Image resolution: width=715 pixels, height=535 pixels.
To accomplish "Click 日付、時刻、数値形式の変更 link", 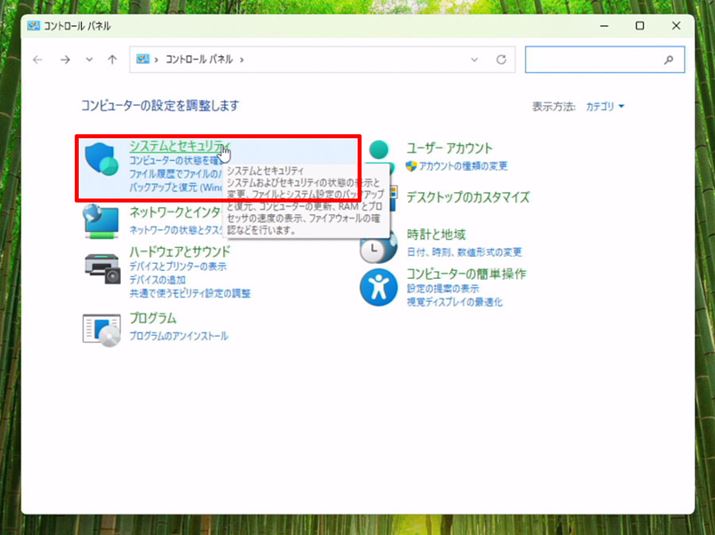I will click(x=464, y=252).
